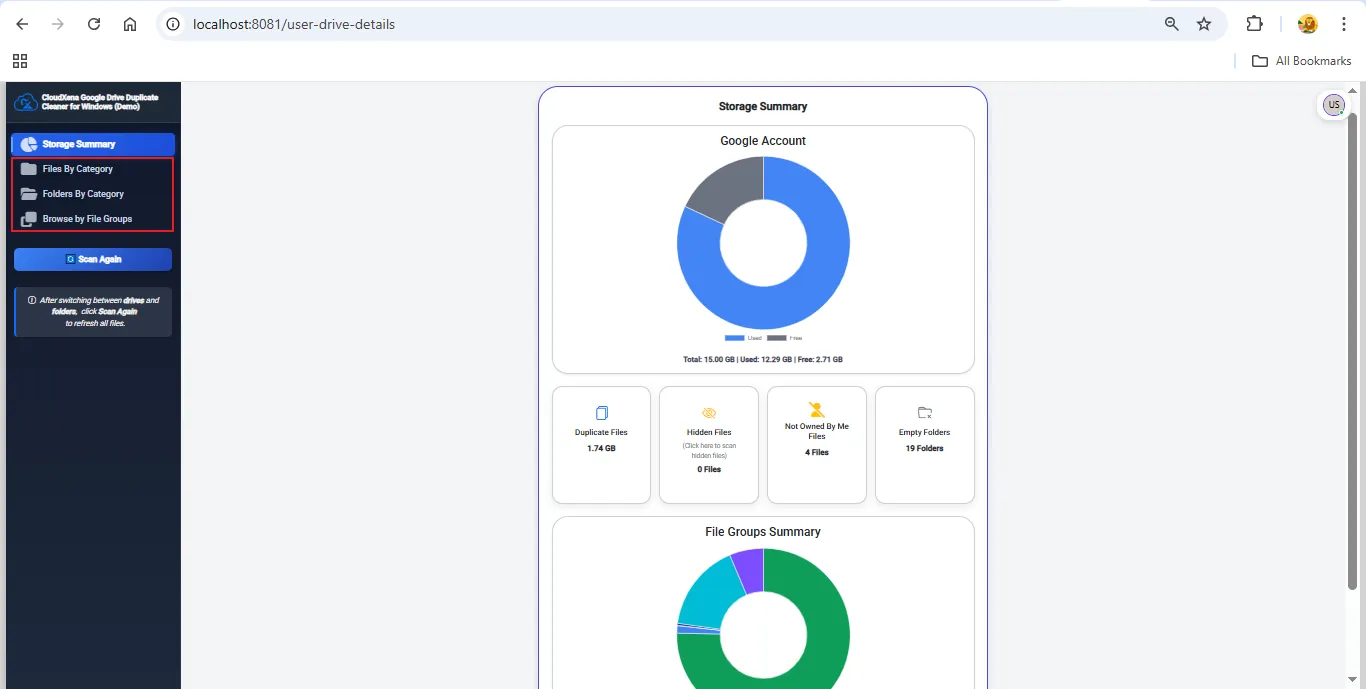
Task: Click the Duplicate Files copy icon
Action: tap(601, 413)
